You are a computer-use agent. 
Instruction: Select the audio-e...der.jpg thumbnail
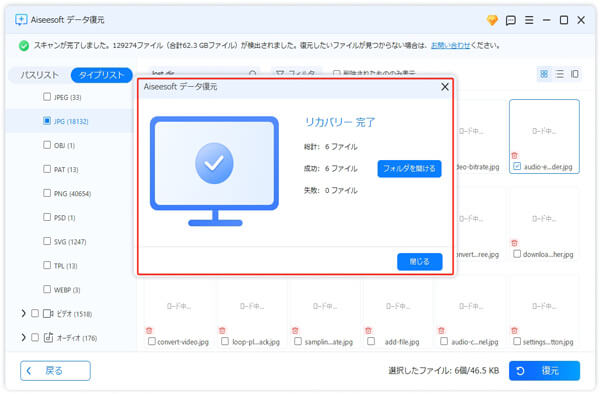(x=544, y=137)
